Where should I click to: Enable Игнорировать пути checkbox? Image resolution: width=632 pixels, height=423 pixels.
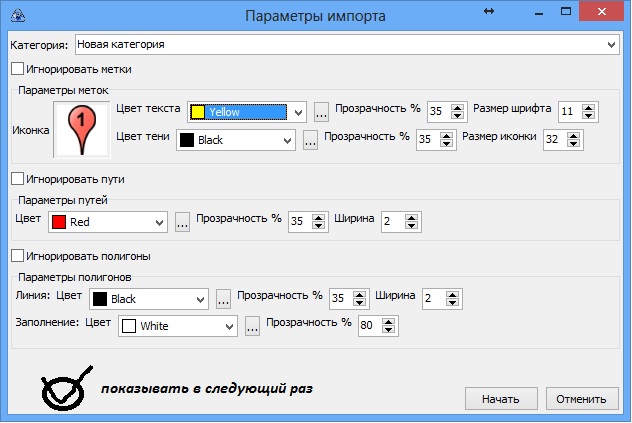pyautogui.click(x=17, y=179)
